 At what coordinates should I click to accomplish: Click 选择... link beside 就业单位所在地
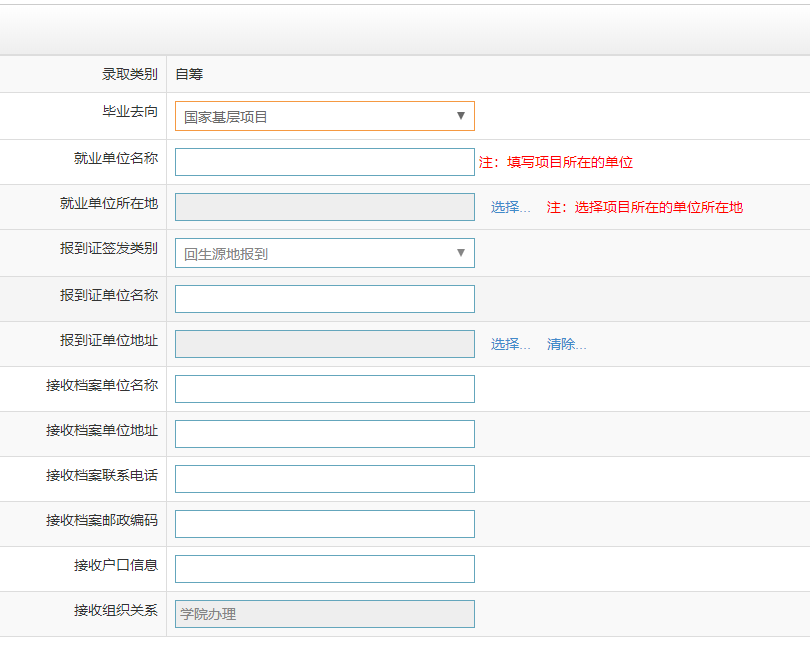(510, 208)
